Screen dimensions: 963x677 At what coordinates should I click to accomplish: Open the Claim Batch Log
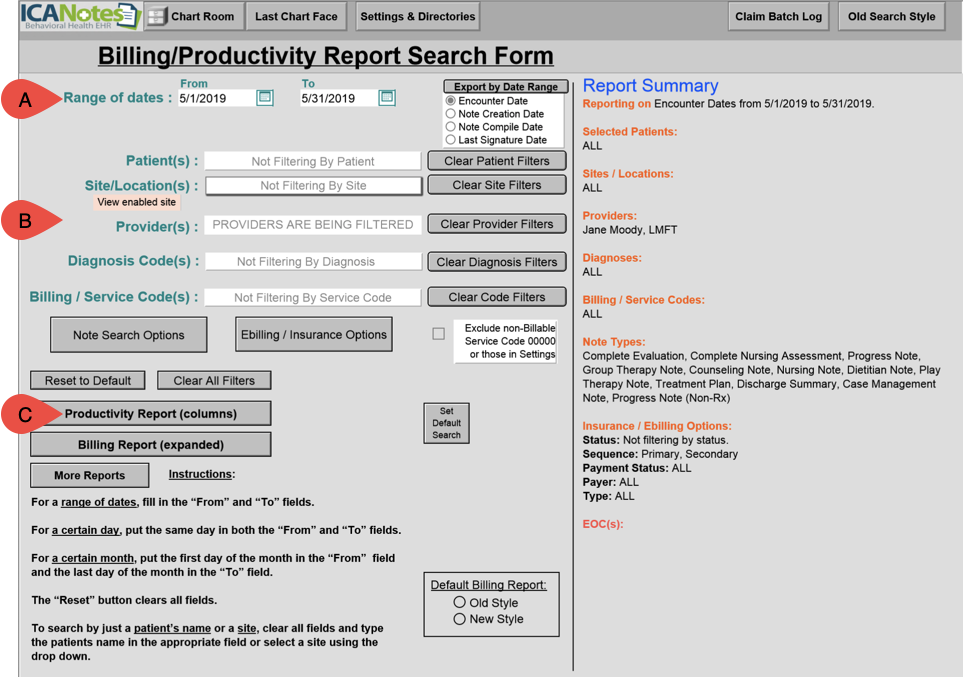778,17
